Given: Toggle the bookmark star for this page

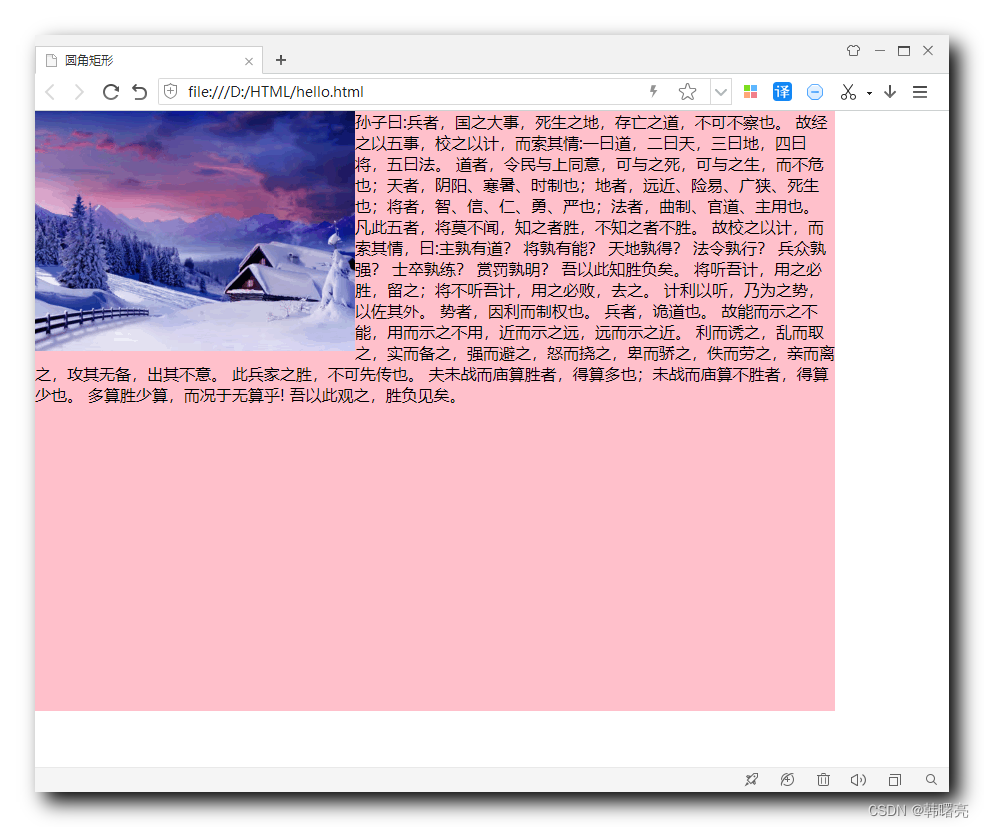Looking at the screenshot, I should [687, 91].
